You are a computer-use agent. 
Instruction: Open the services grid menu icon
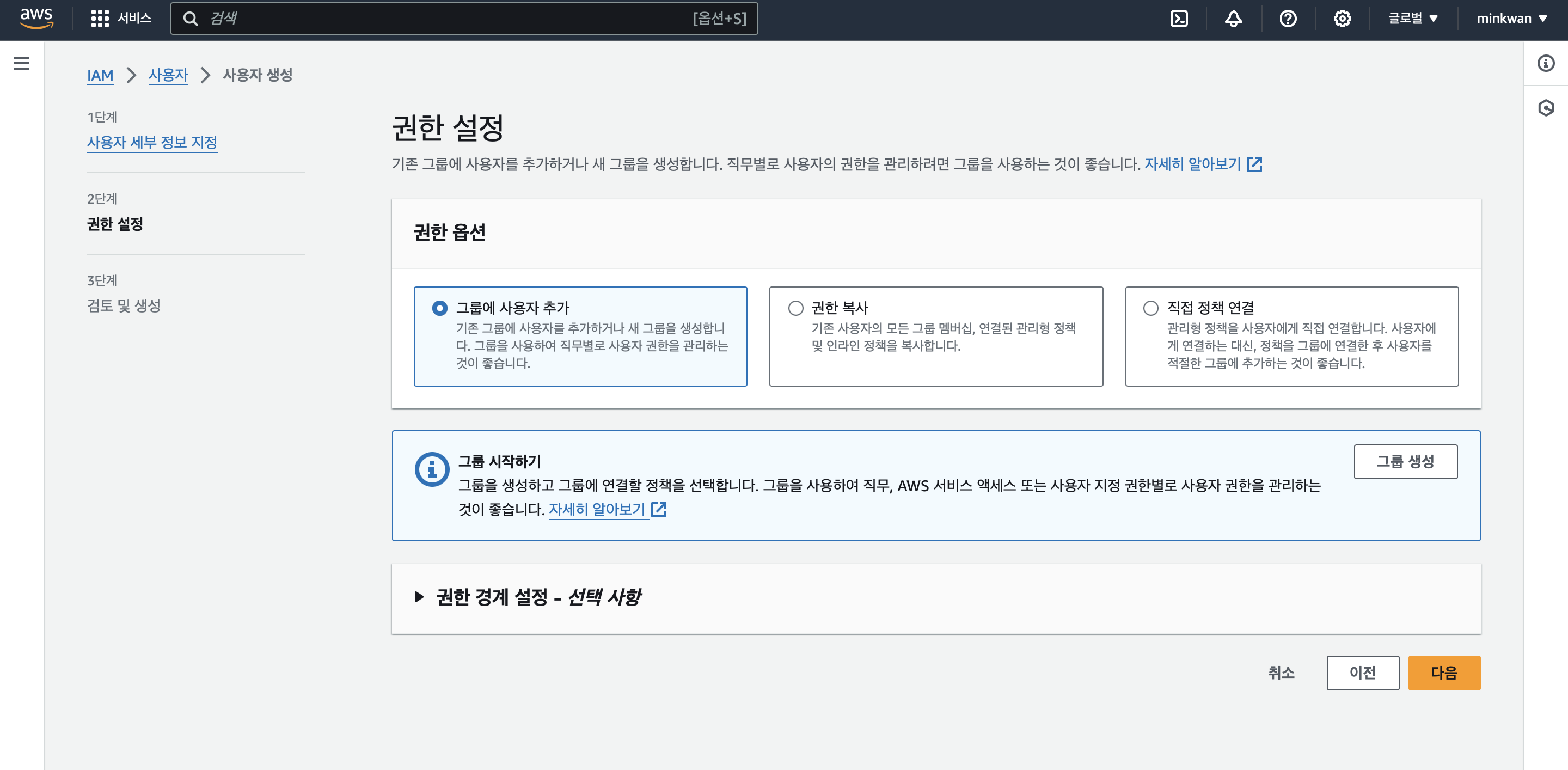[x=100, y=19]
